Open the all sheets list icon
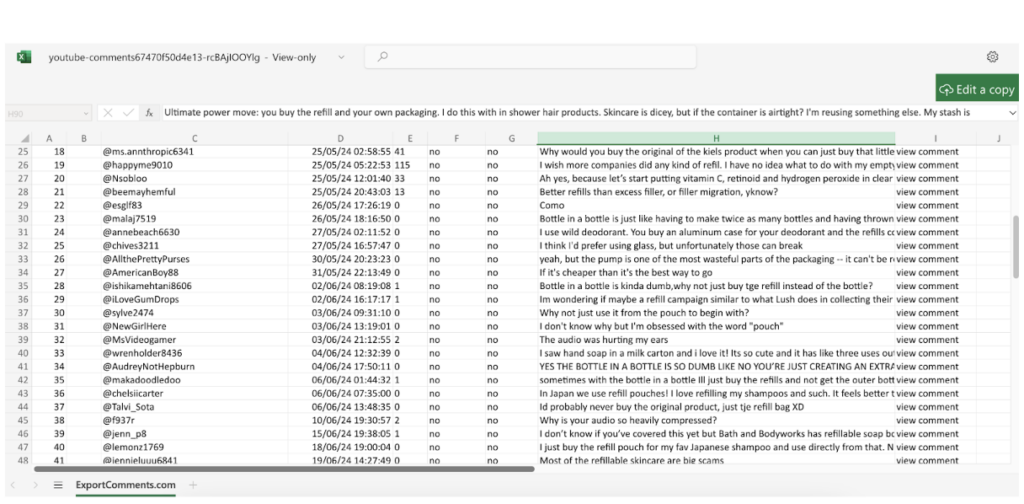Image resolution: width=1024 pixels, height=504 pixels. 57,485
